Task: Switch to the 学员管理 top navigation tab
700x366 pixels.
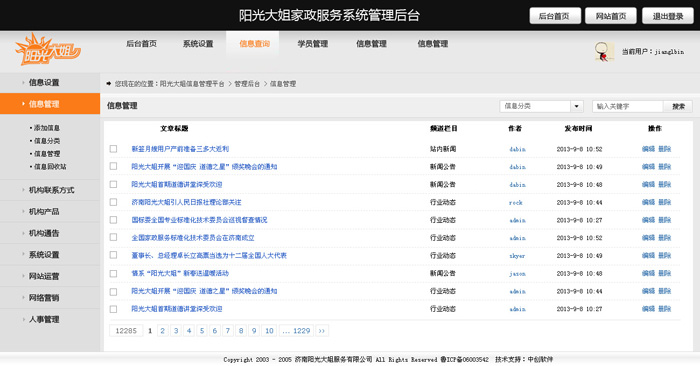Action: point(312,44)
